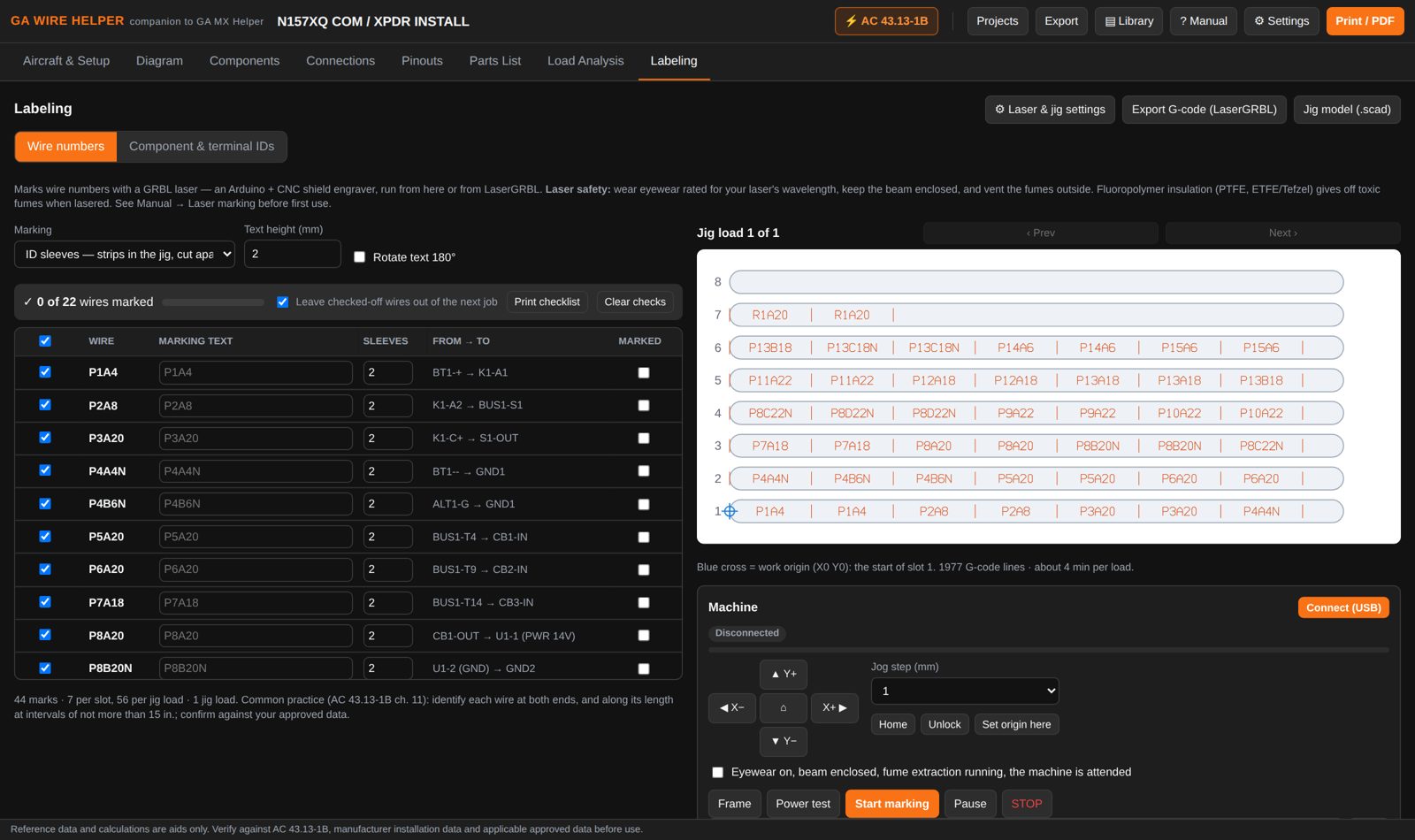Screen dimensions: 1415x840
Task: Click the Print / PDF button
Action: pyautogui.click(x=1365, y=21)
